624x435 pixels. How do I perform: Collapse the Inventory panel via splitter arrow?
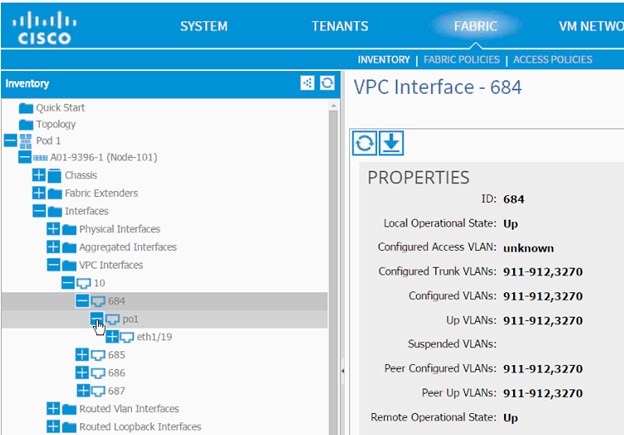(x=343, y=371)
